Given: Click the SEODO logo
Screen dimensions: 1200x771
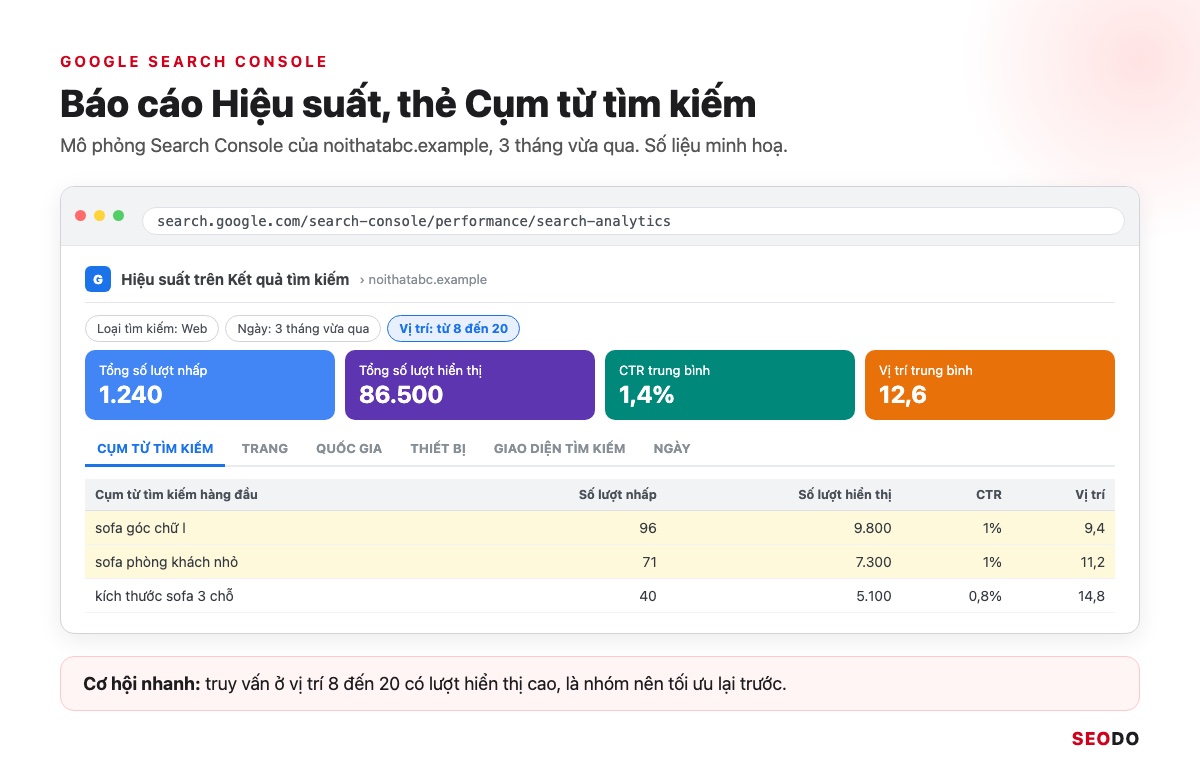Looking at the screenshot, I should [1105, 739].
